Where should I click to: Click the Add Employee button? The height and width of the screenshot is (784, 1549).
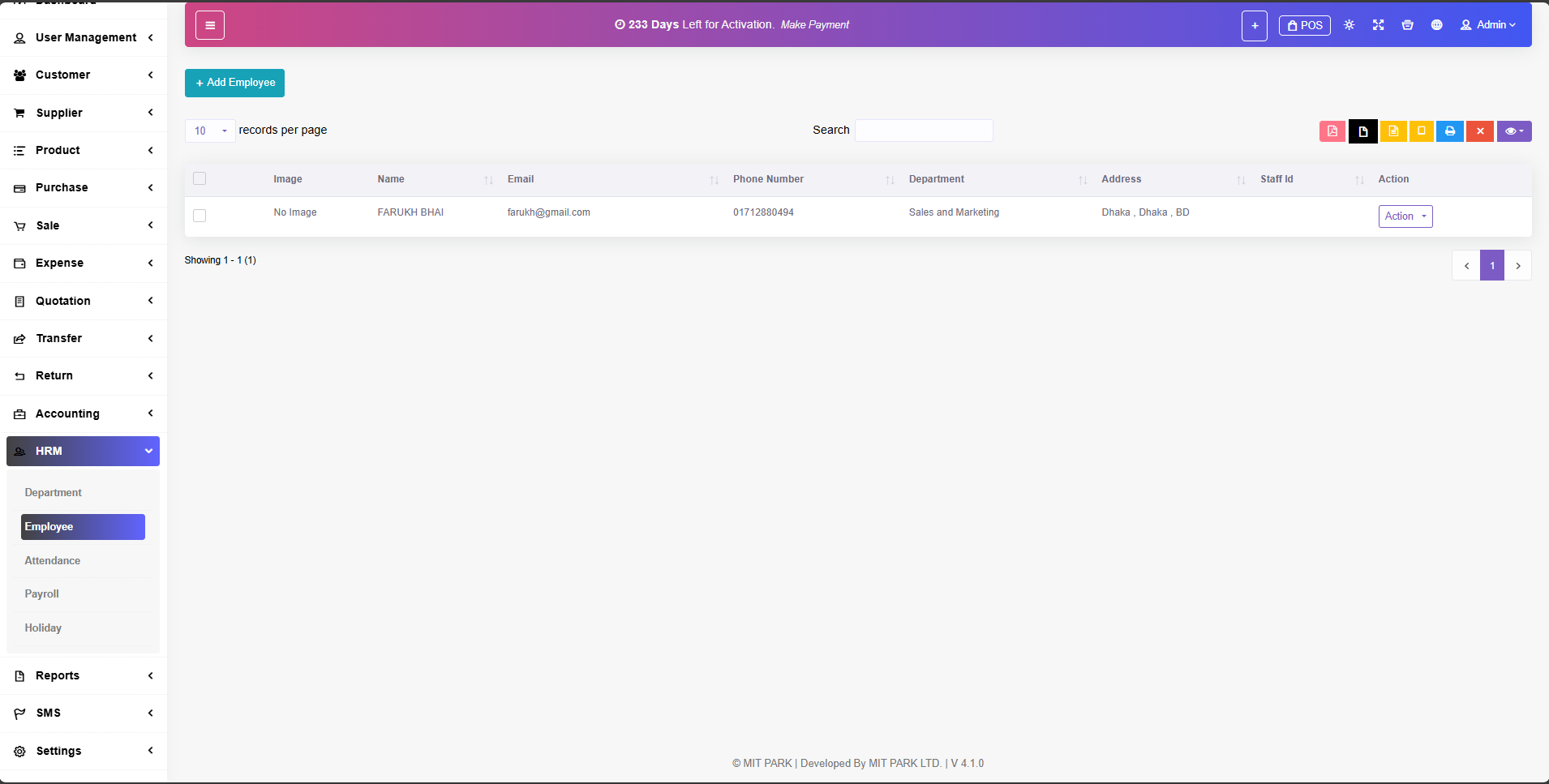[234, 83]
